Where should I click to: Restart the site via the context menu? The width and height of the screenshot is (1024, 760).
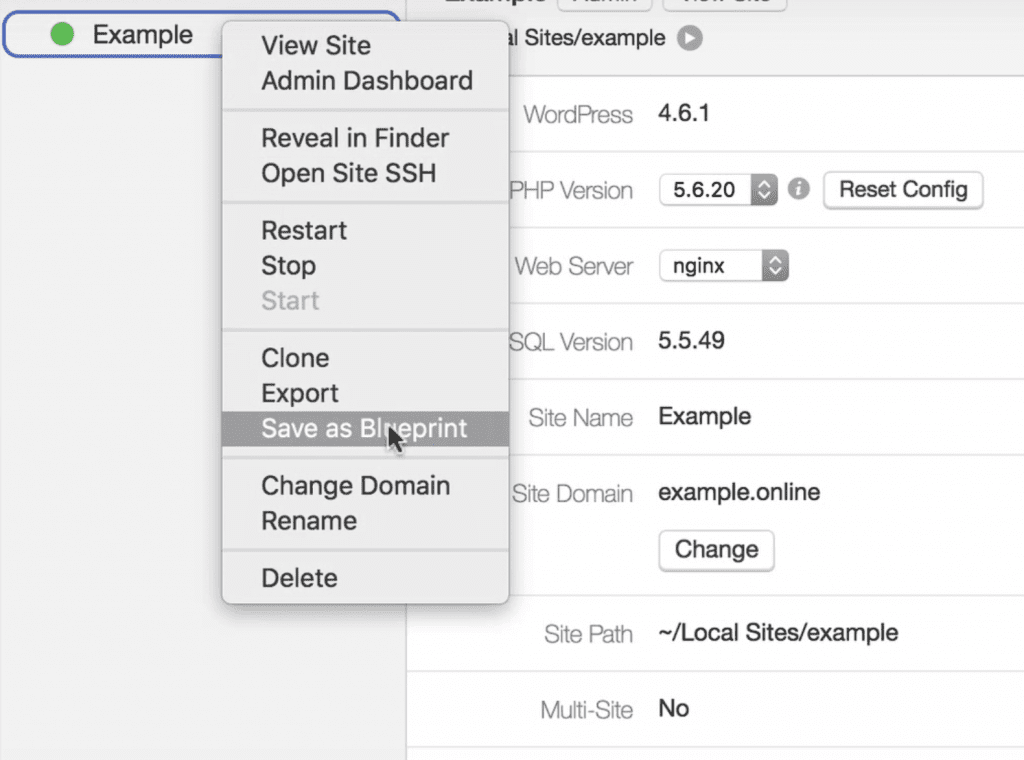pos(304,230)
